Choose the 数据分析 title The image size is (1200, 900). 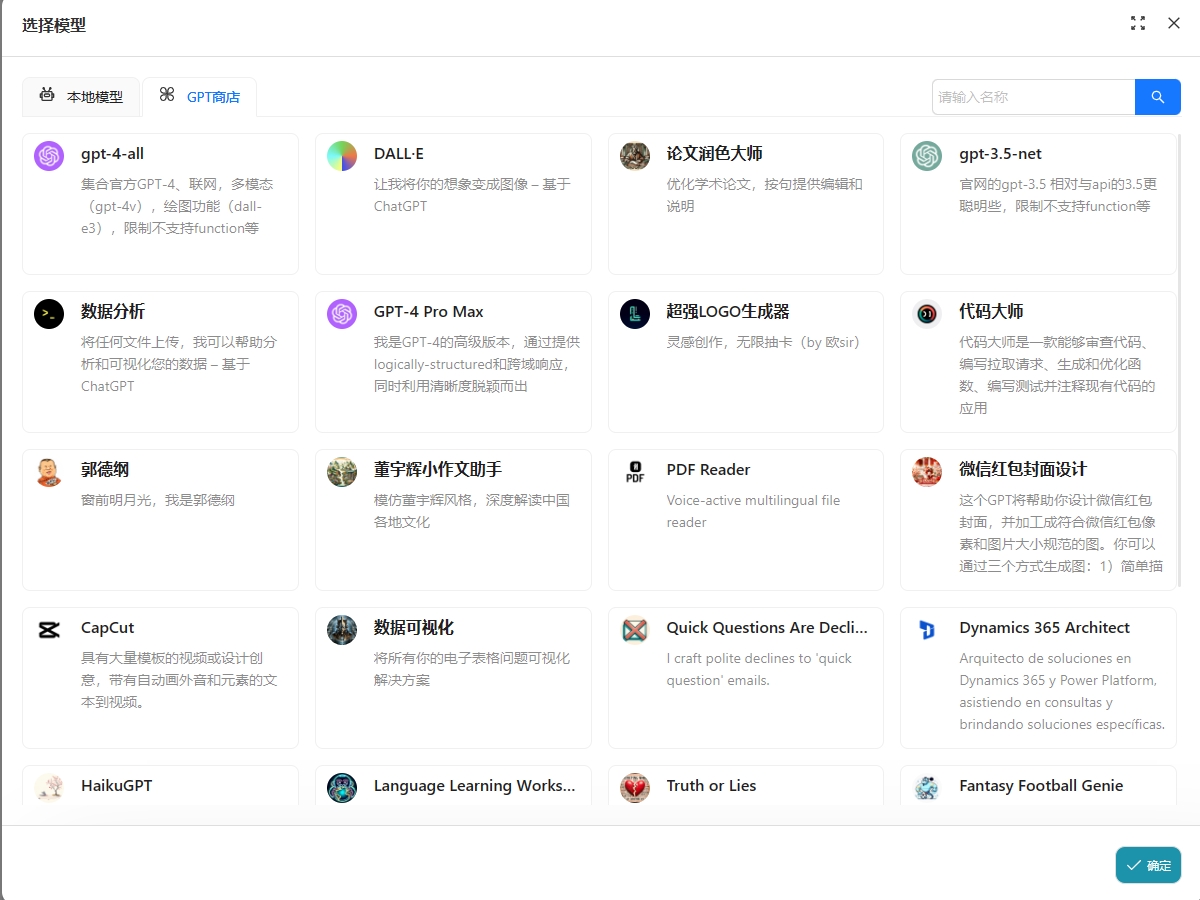(x=113, y=312)
